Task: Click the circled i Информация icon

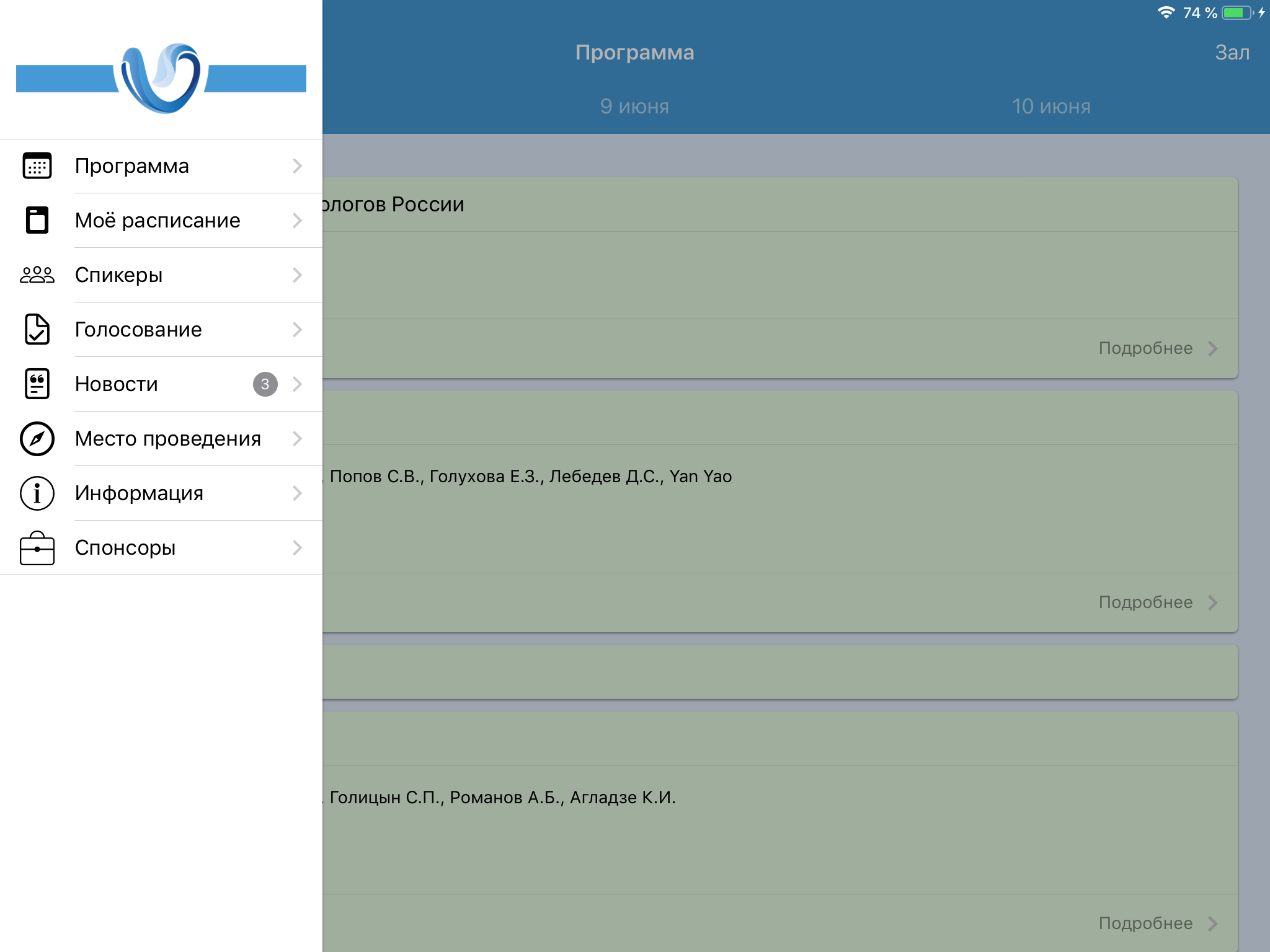Action: 37,493
